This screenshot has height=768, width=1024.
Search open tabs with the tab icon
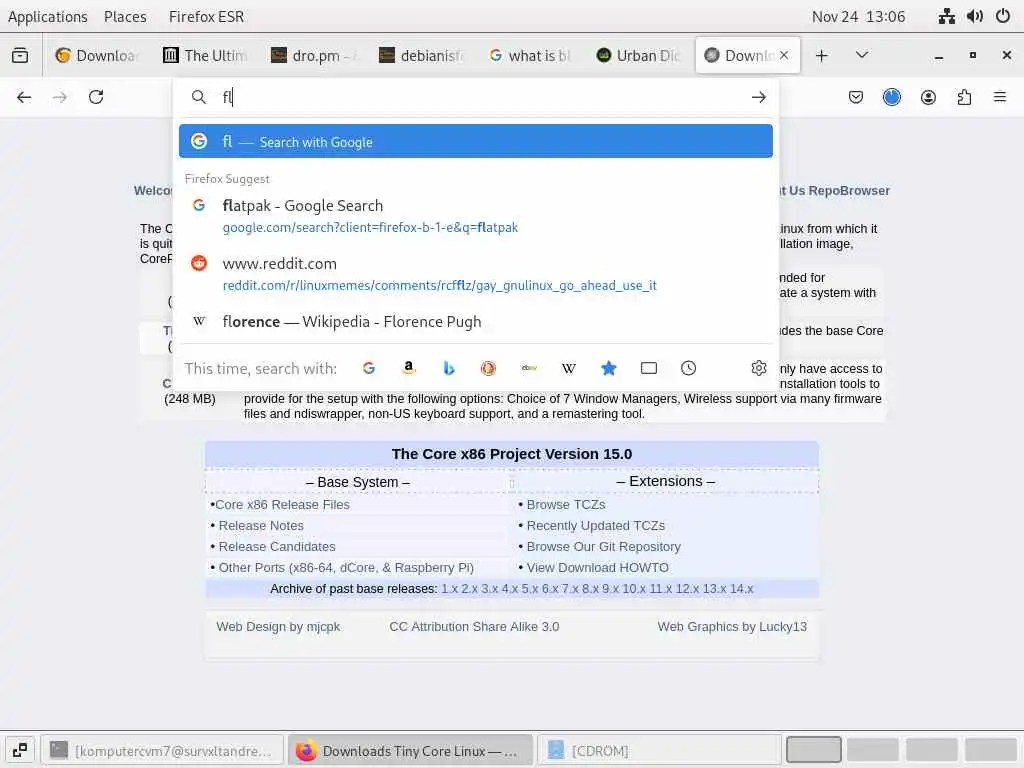tap(648, 368)
